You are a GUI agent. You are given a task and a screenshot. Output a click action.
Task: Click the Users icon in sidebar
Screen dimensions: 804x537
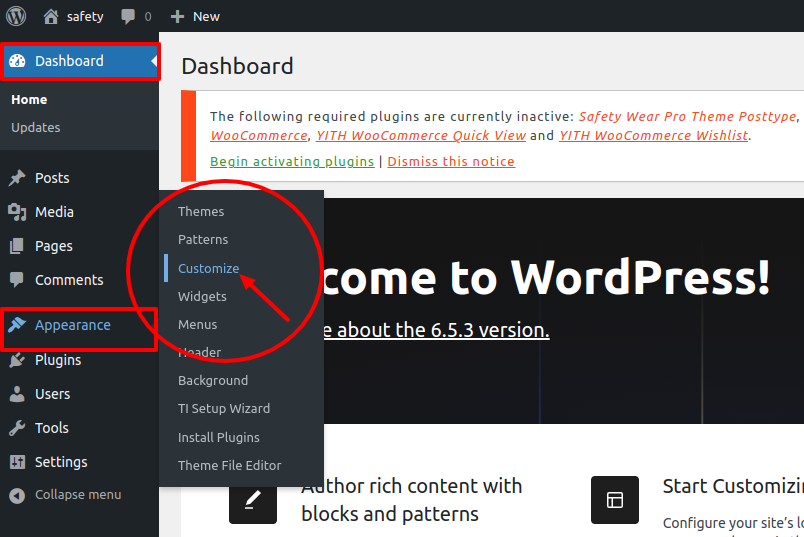click(x=17, y=394)
